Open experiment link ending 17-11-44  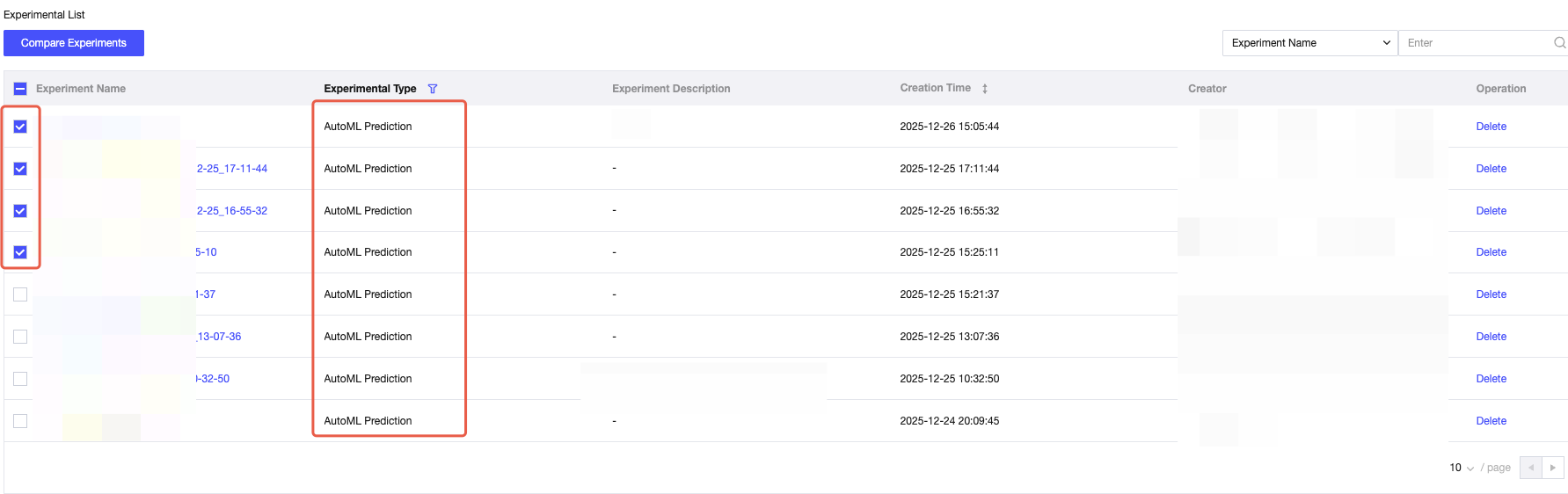coord(232,169)
